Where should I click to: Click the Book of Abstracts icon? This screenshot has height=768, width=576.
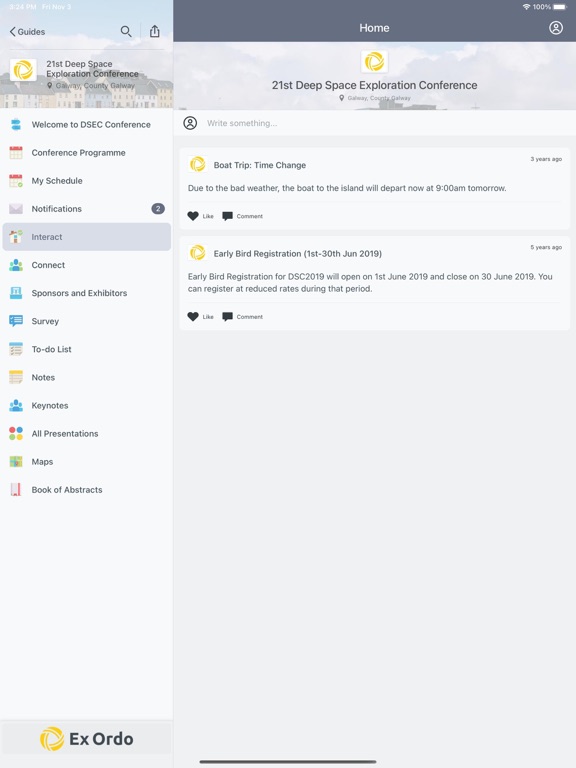[x=16, y=490]
